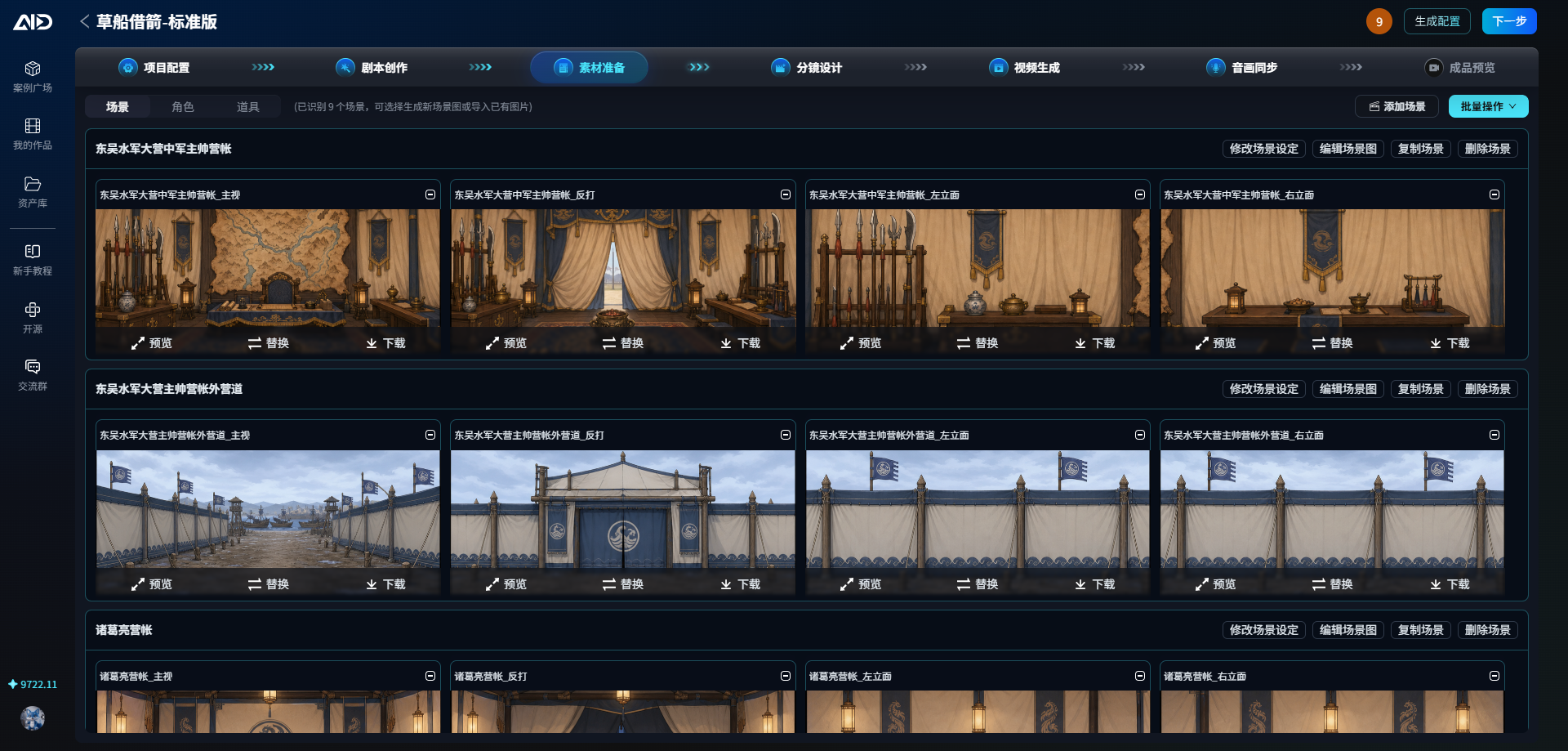This screenshot has width=1568, height=751.
Task: Go to the 项目配置 step
Action: click(x=154, y=67)
